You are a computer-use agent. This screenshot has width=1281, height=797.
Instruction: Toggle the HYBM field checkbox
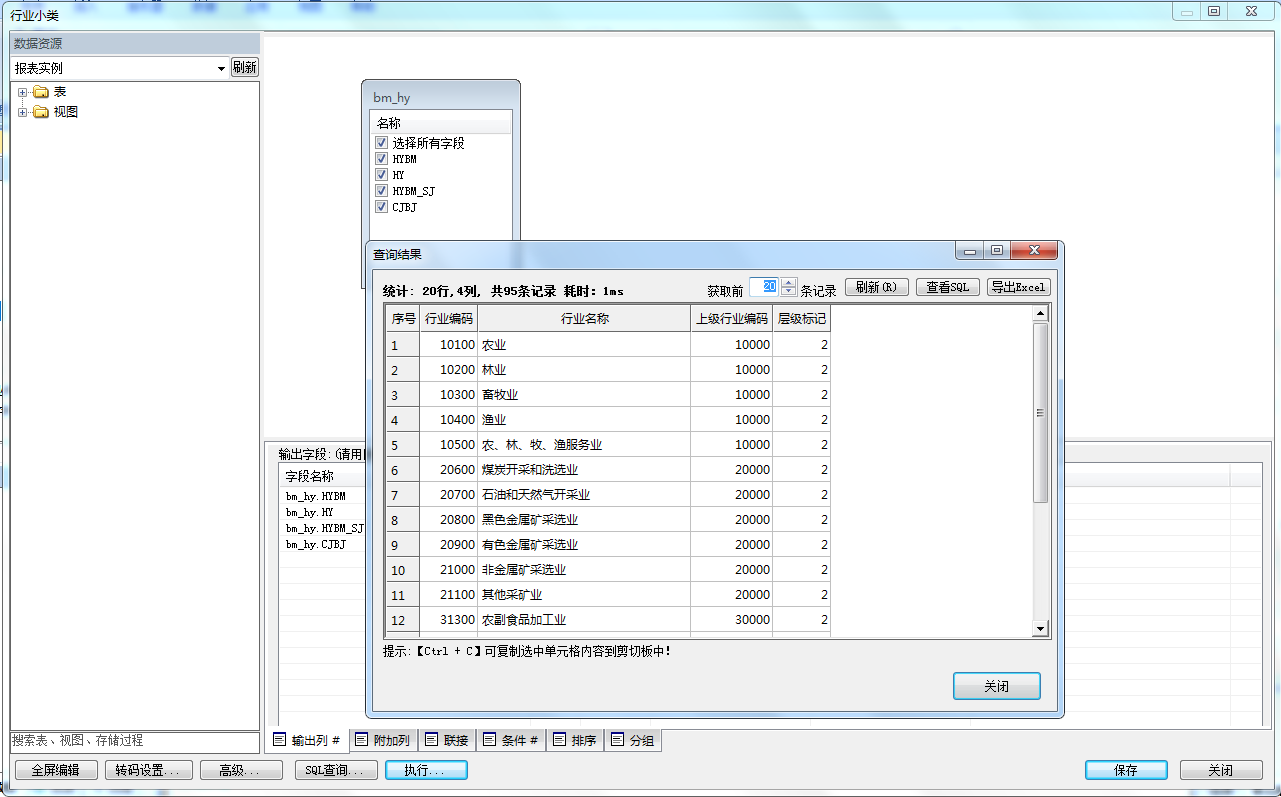(381, 159)
